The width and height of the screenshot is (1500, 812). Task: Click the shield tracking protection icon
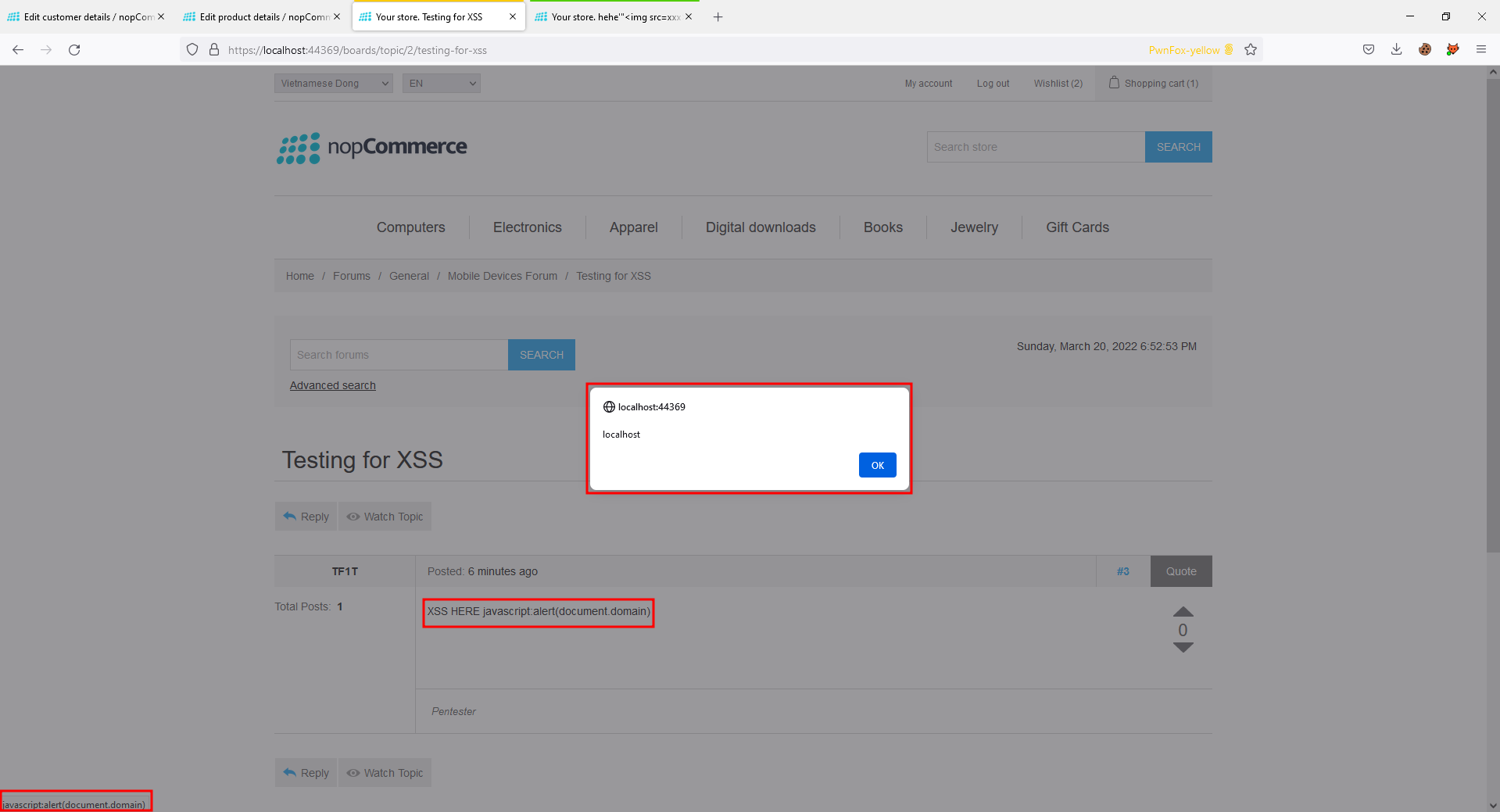tap(192, 49)
